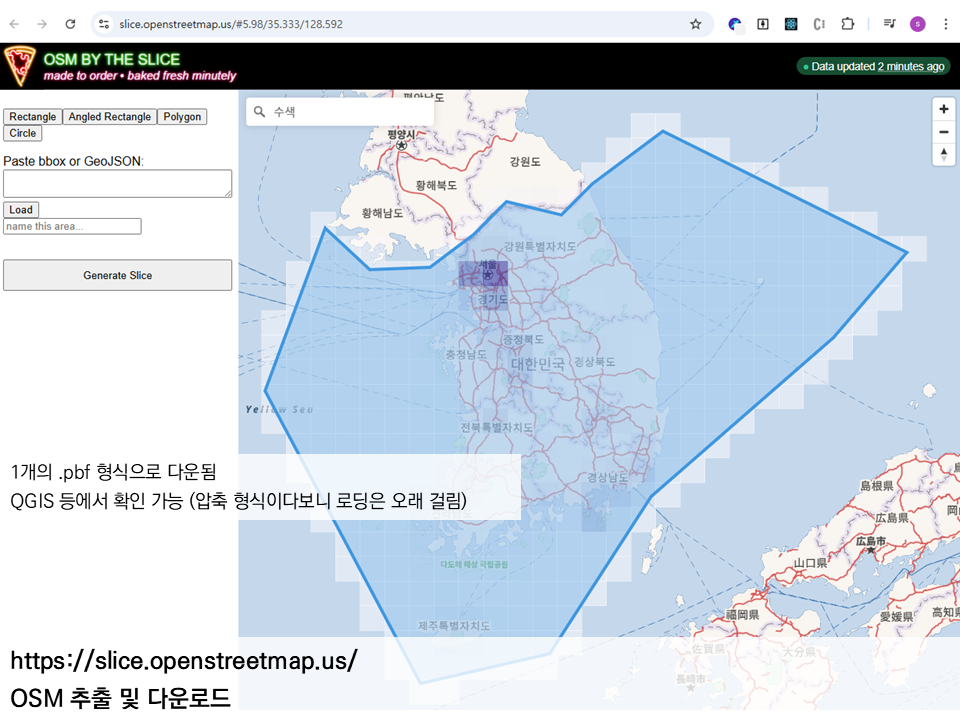Reset map bearing with compass button
The width and height of the screenshot is (960, 720).
click(x=943, y=154)
